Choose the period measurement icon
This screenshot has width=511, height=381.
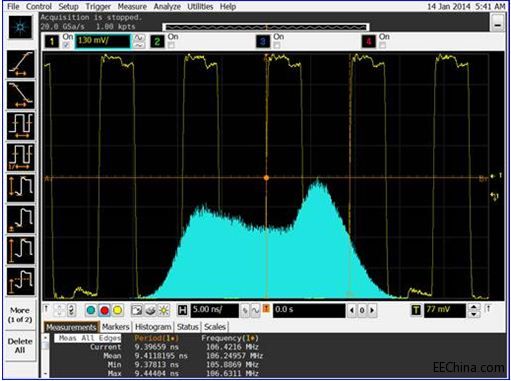(21, 126)
